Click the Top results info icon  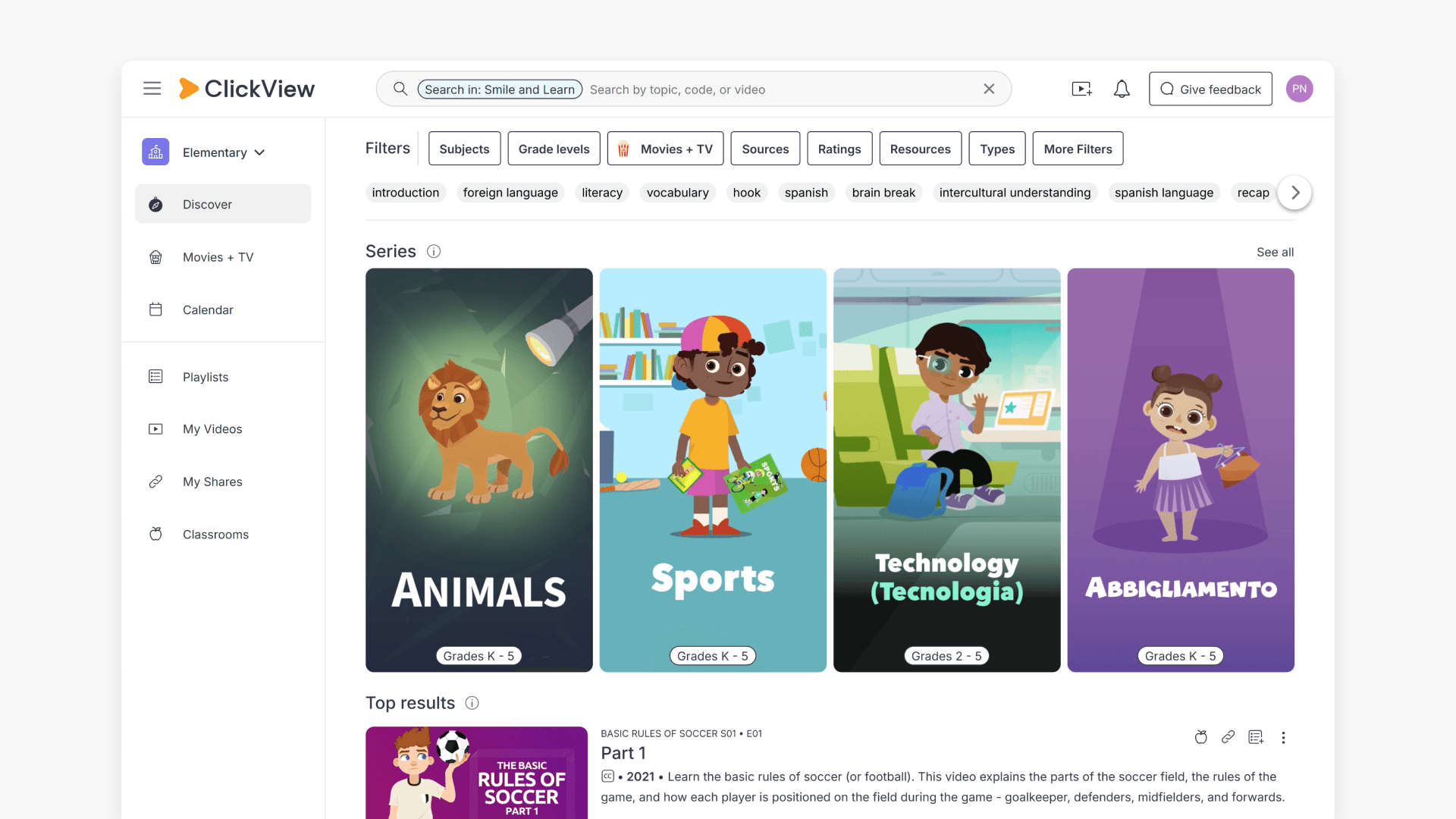(472, 703)
